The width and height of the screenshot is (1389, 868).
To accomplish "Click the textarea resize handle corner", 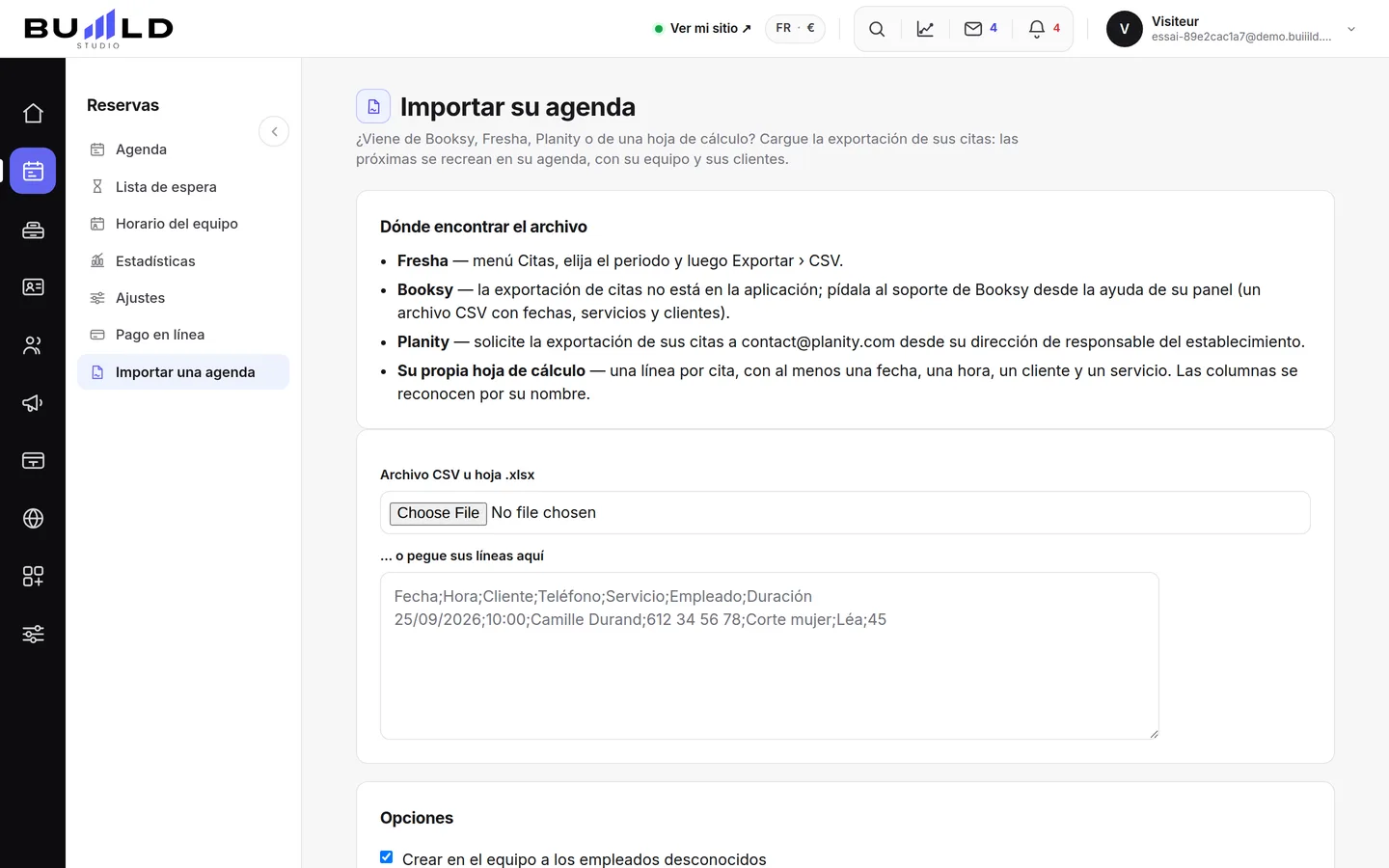I will tap(1153, 733).
